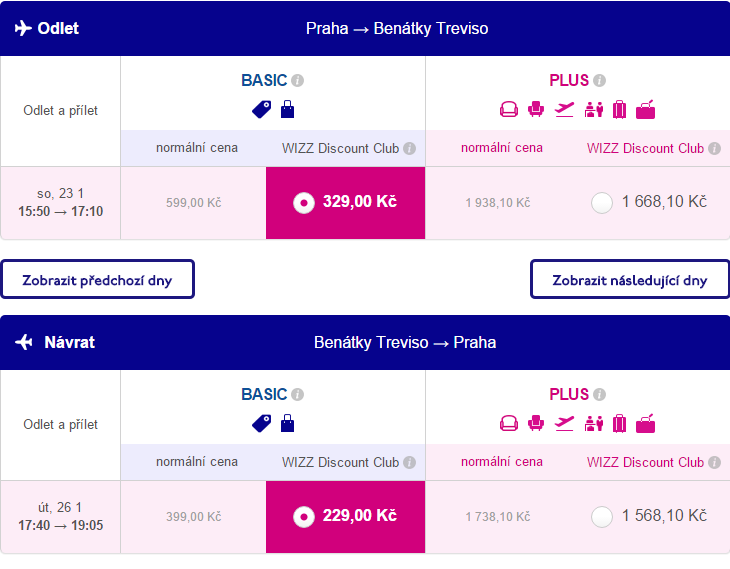
Task: Click the small bag icon under return BASIC
Action: tap(288, 423)
